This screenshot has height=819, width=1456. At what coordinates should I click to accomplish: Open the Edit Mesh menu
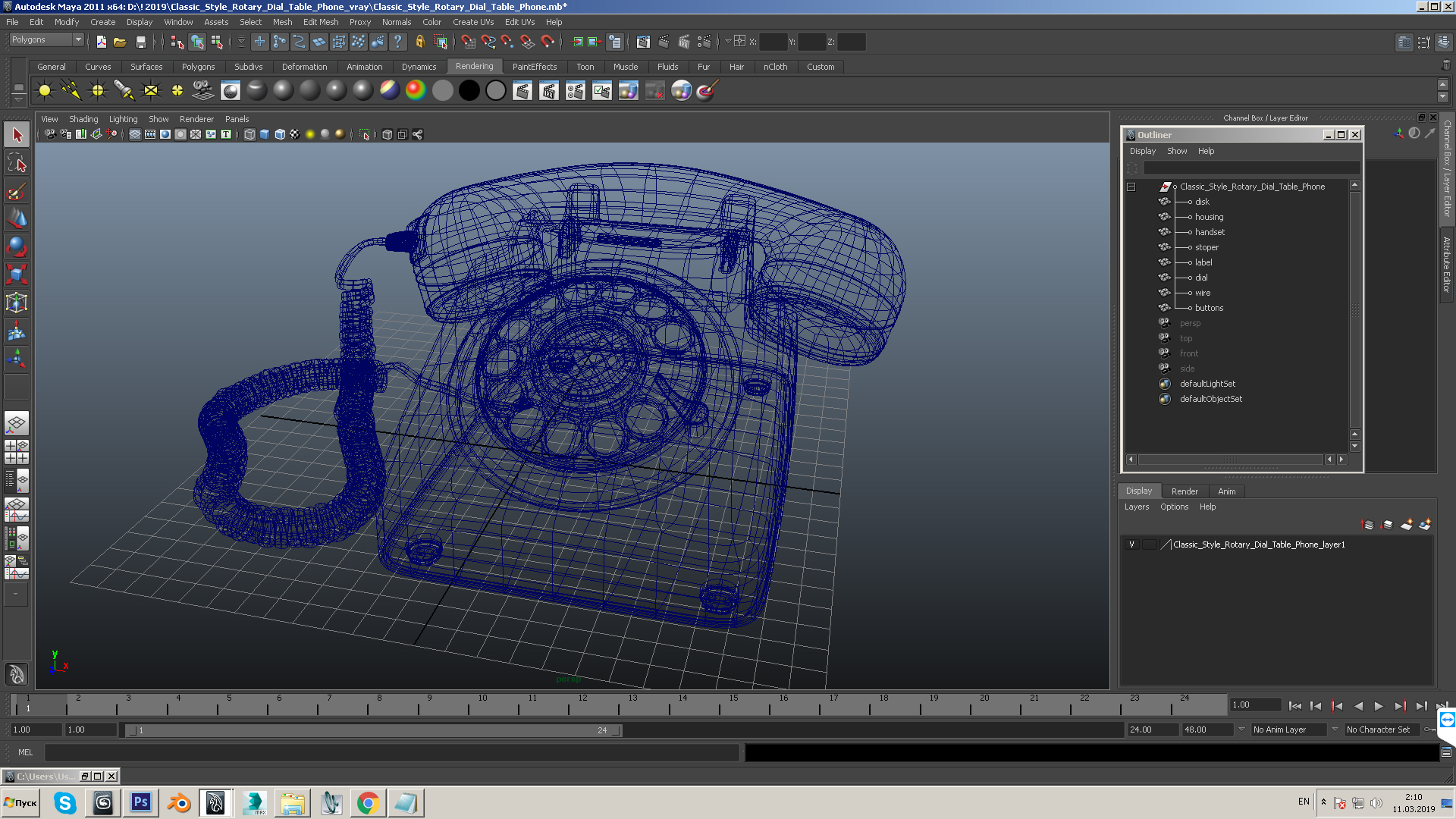tap(320, 22)
